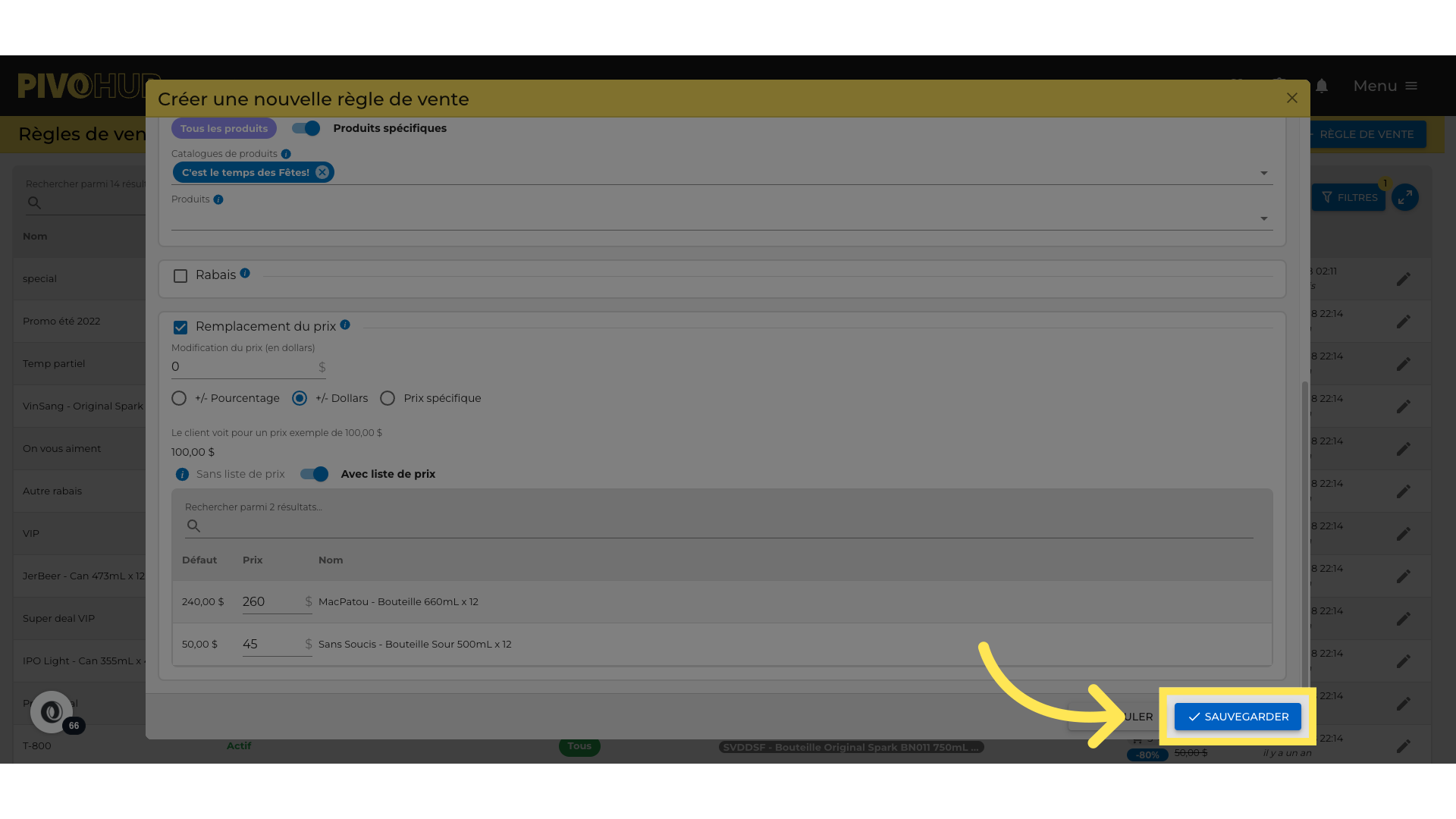
Task: Enable the Rabais checkbox
Action: [180, 276]
